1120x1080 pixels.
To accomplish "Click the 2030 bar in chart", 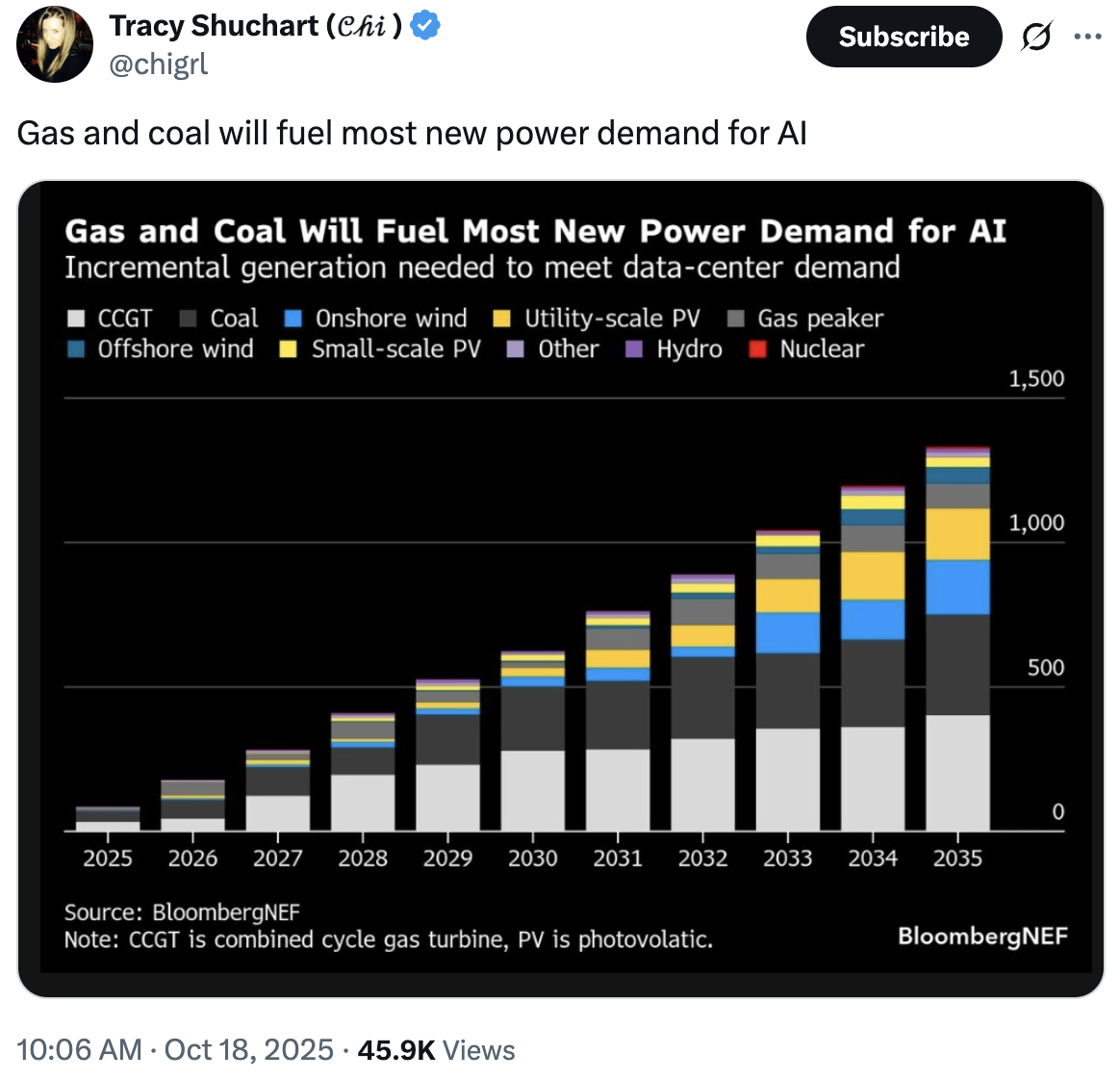I will [x=533, y=741].
